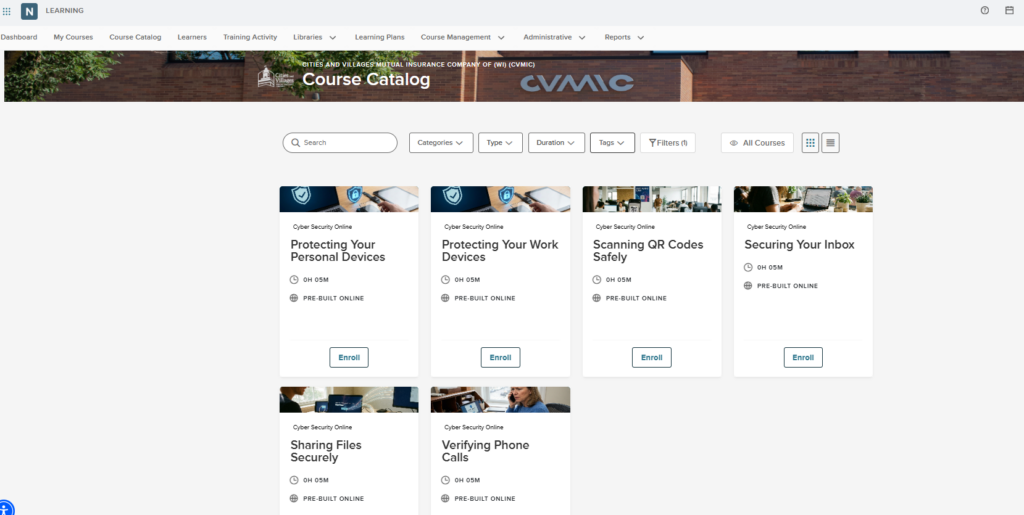Viewport: 1024px width, 515px height.
Task: Enroll in Scanning QR Codes Safely
Action: point(652,358)
